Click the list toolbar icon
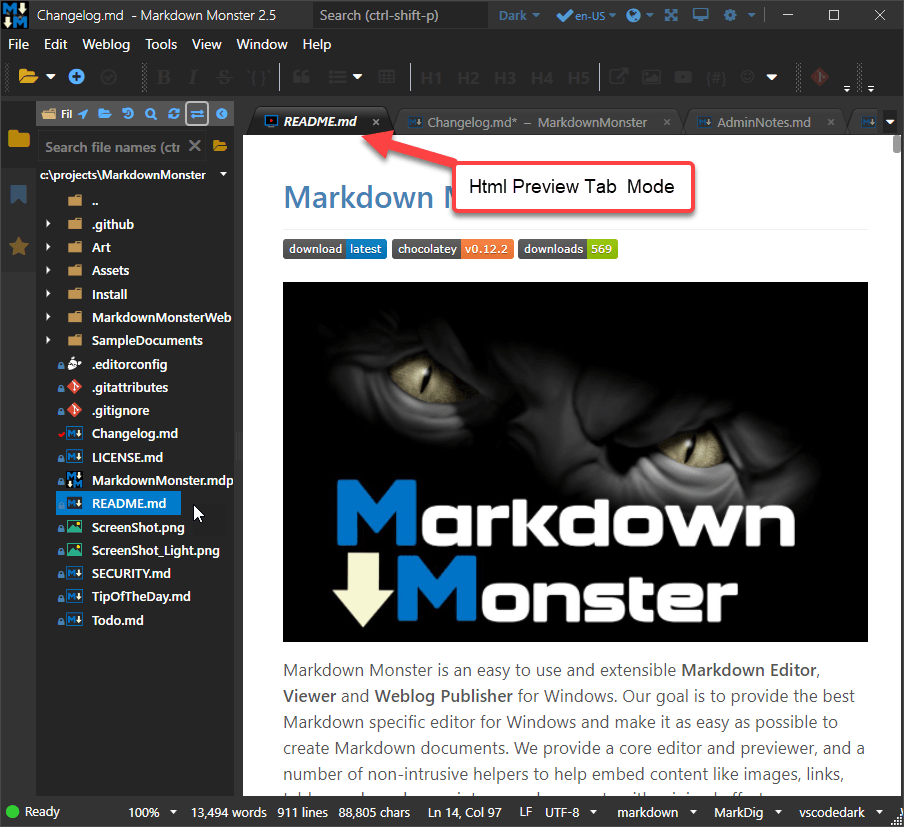904x827 pixels. click(x=337, y=77)
